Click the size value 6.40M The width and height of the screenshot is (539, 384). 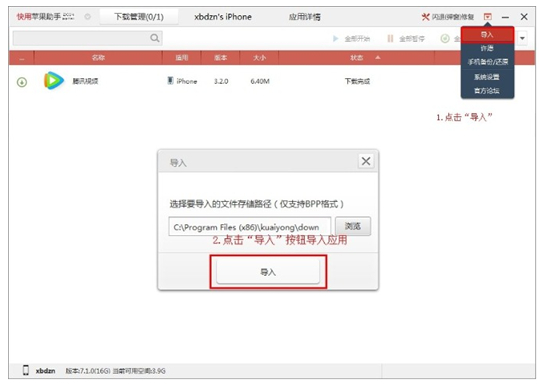(260, 81)
